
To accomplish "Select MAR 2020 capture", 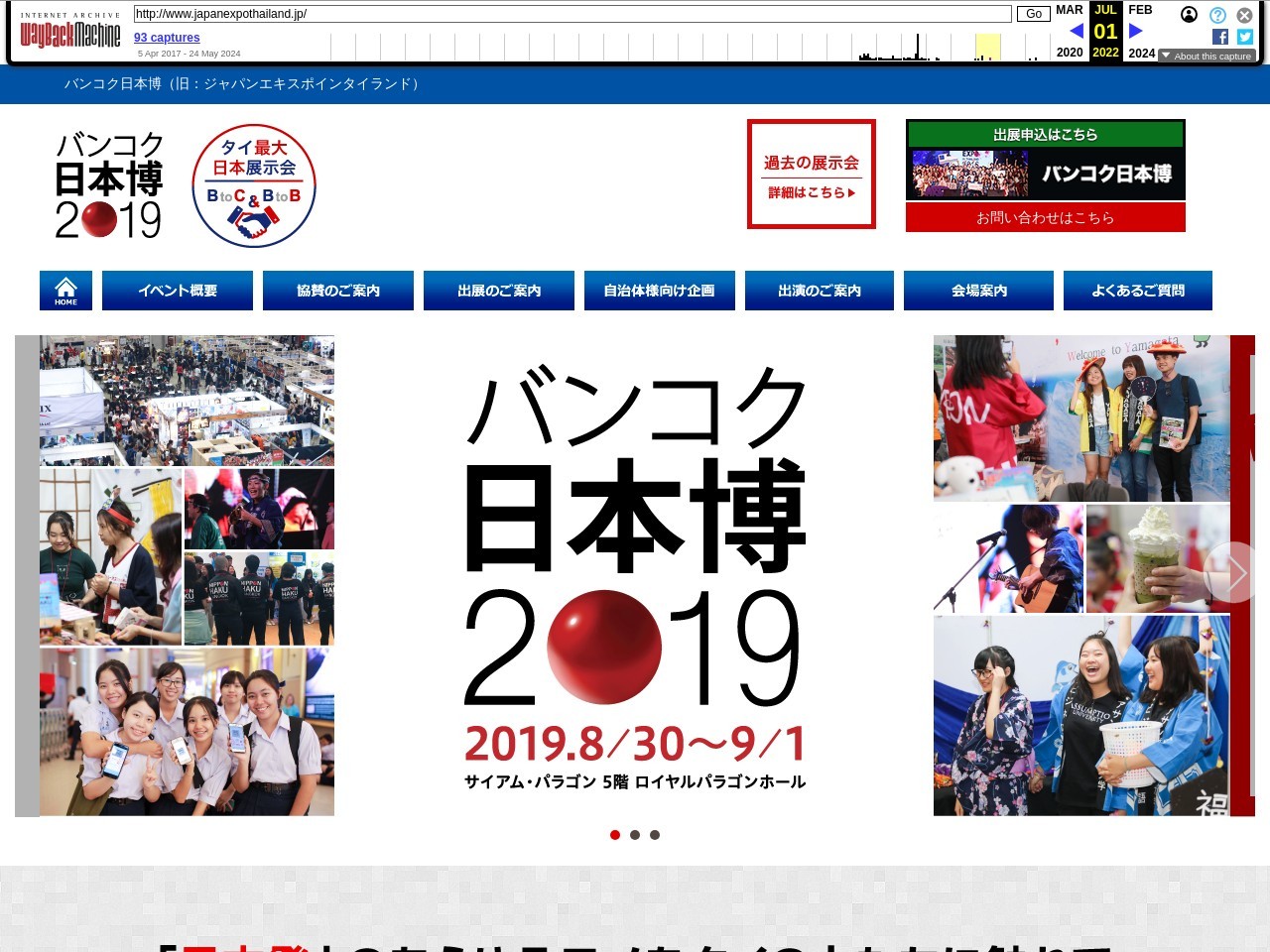I will (1070, 31).
